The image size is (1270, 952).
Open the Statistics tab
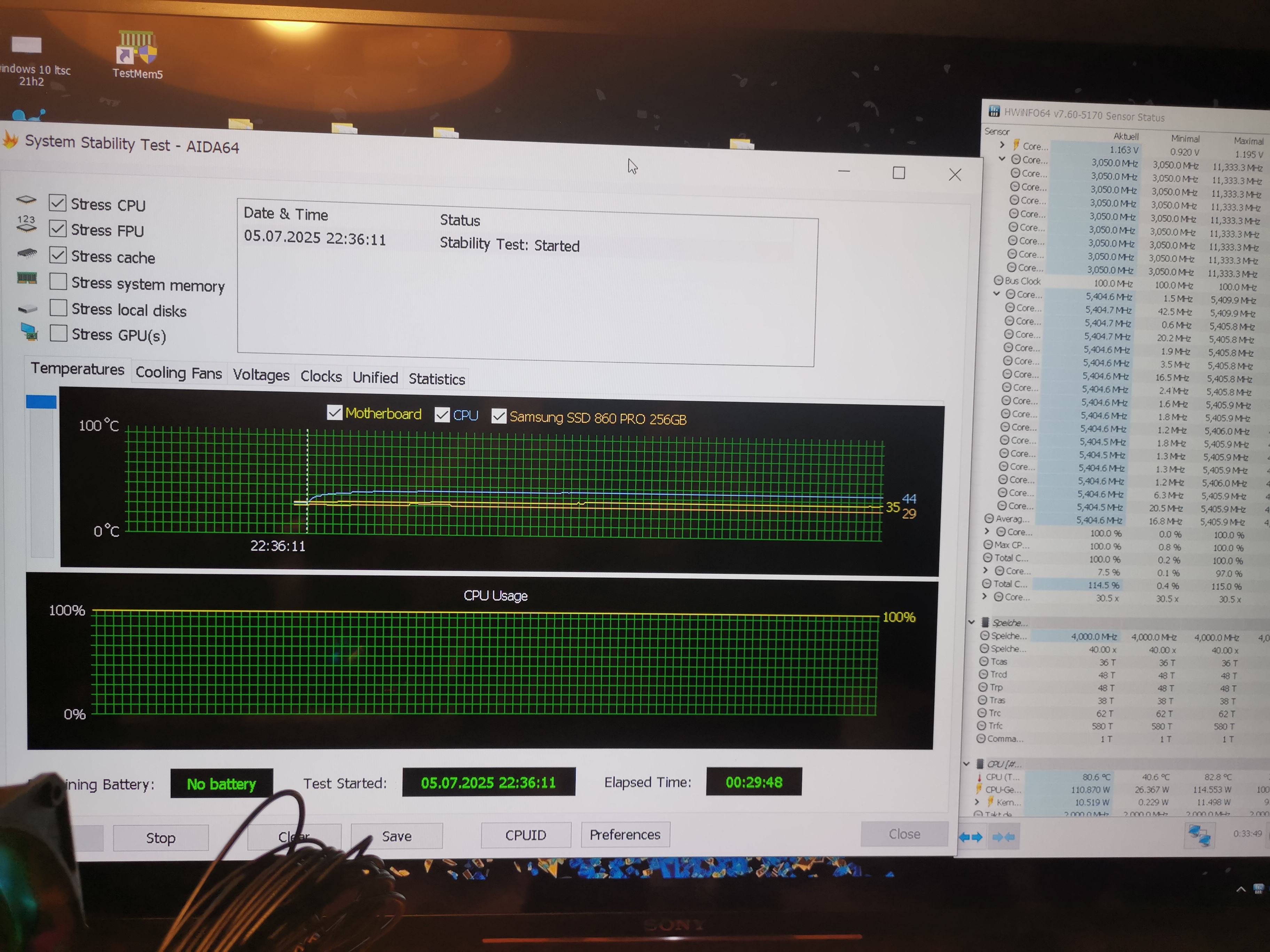[436, 379]
